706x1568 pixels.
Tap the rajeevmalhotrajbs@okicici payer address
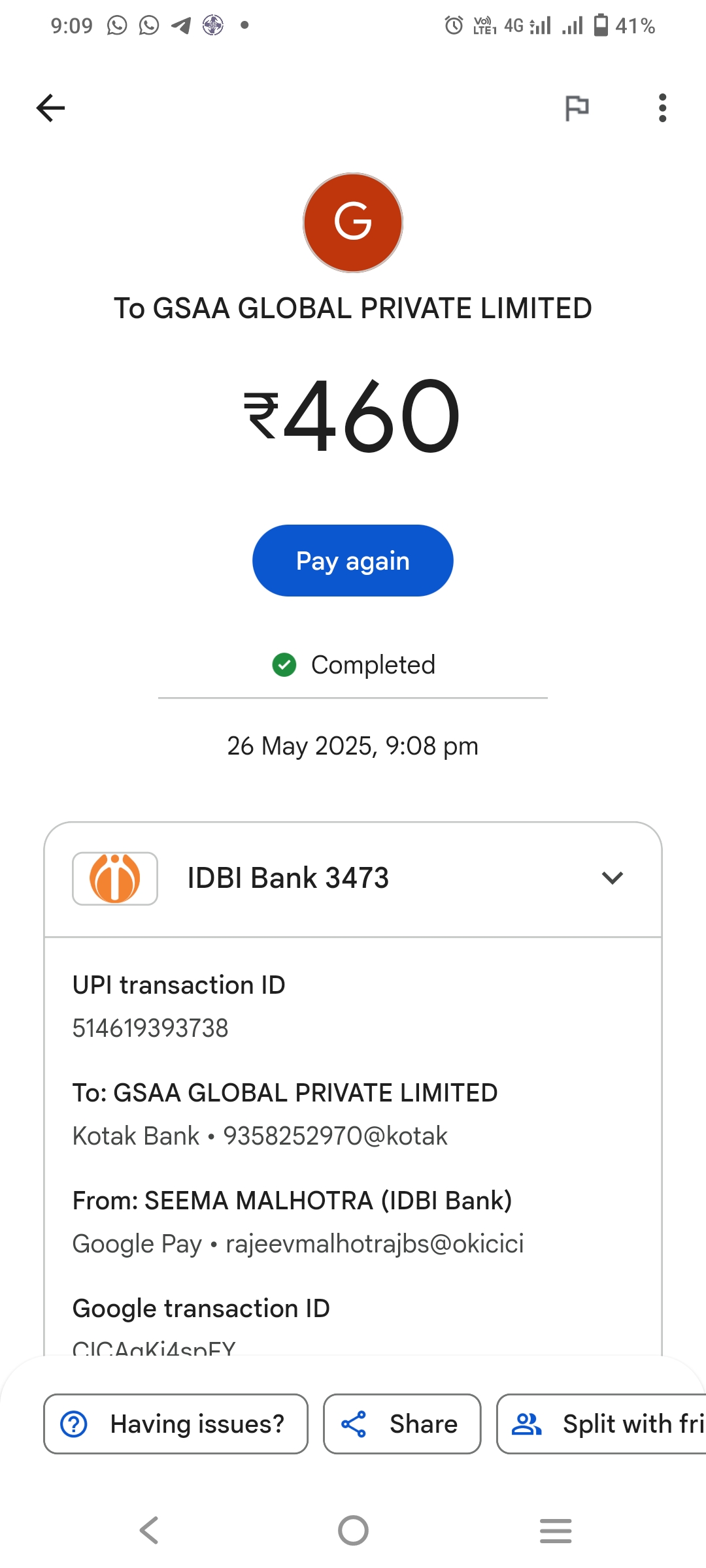[x=375, y=1244]
